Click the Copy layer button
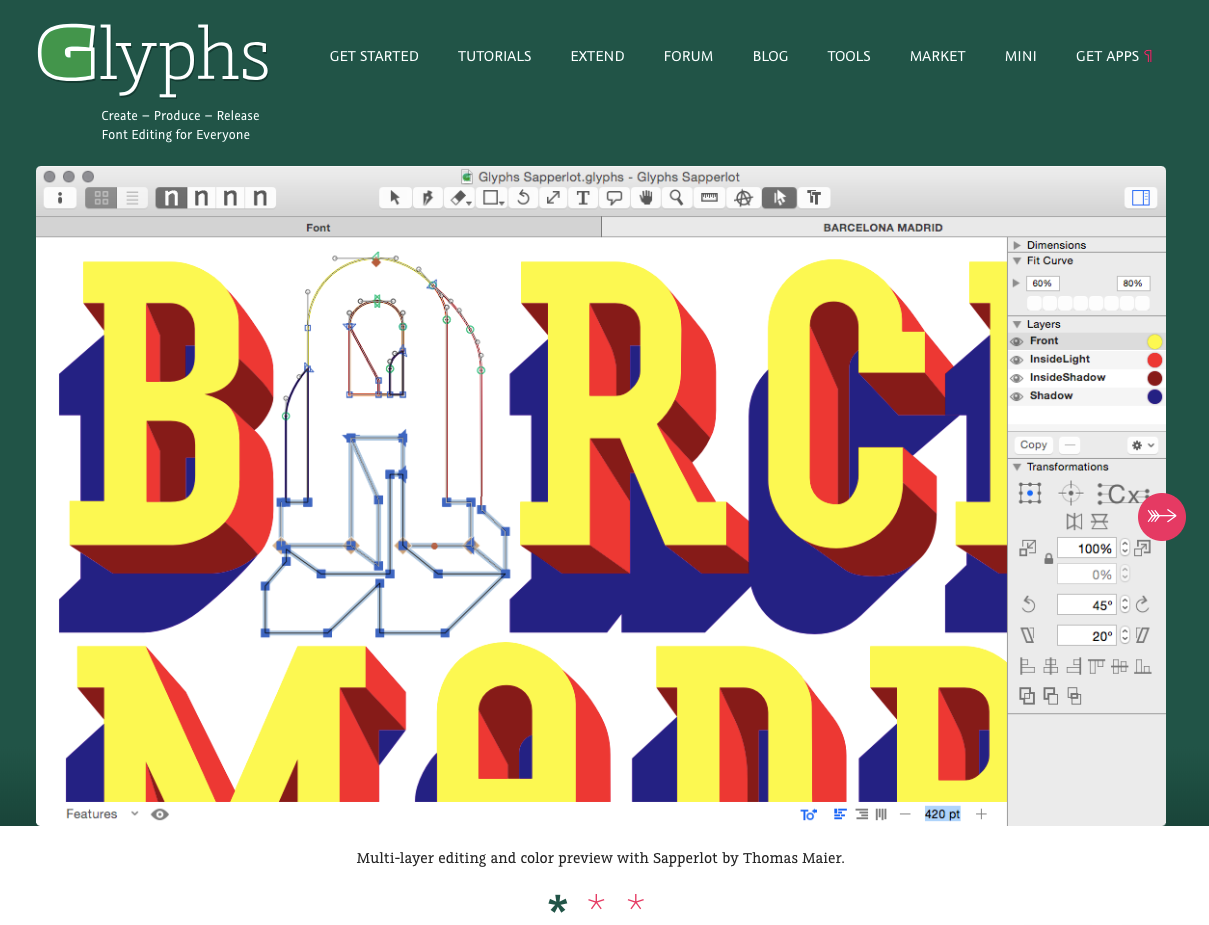The height and width of the screenshot is (925, 1209). coord(1034,445)
